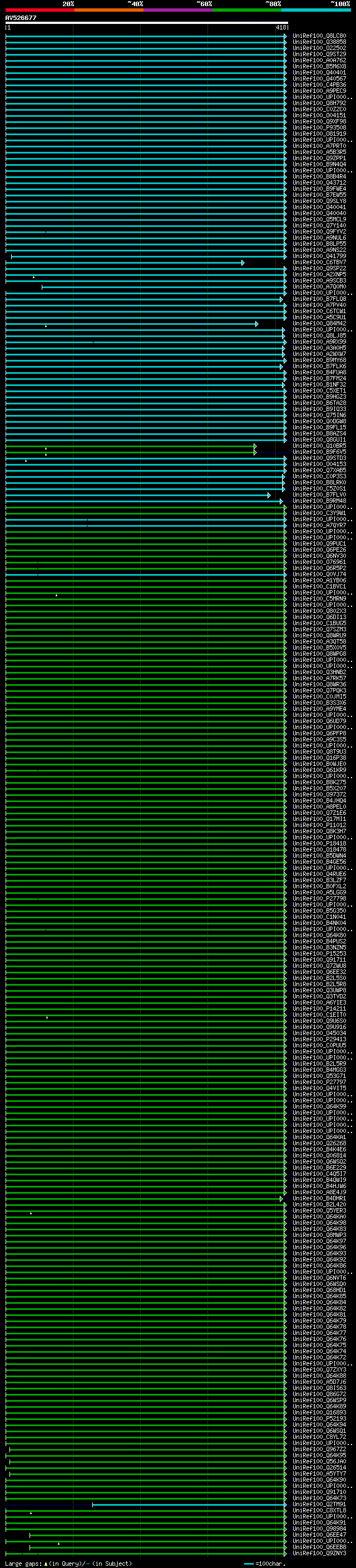This screenshot has width=356, height=1568.
Task: Select the UniRef100_Q9XF98 label
Action: pos(319,121)
